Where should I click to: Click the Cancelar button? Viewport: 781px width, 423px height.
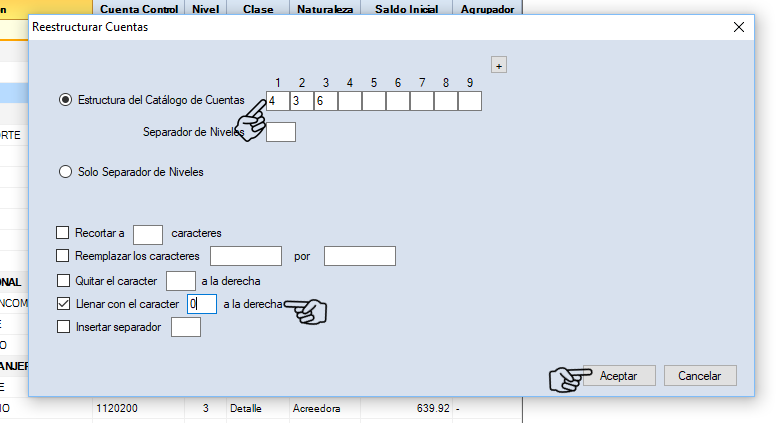coord(700,376)
